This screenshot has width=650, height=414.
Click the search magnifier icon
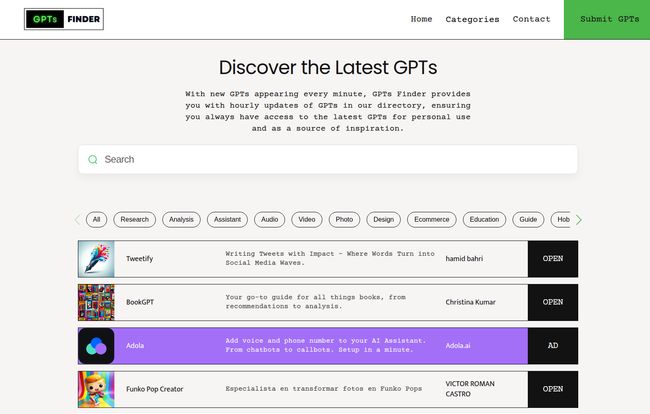pyautogui.click(x=93, y=160)
